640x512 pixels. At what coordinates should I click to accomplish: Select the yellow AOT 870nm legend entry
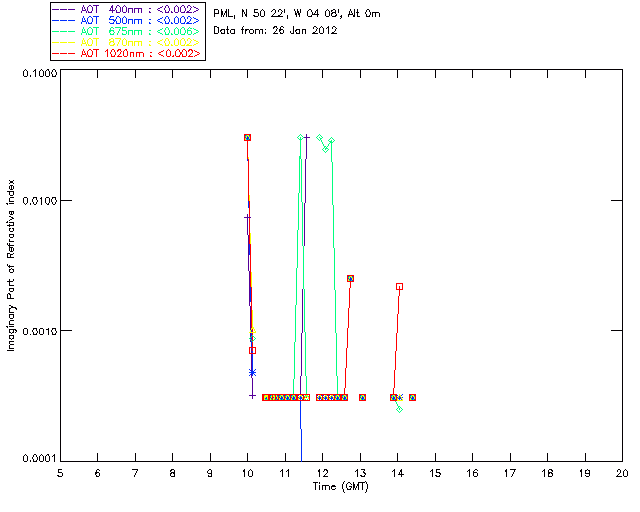tap(126, 42)
